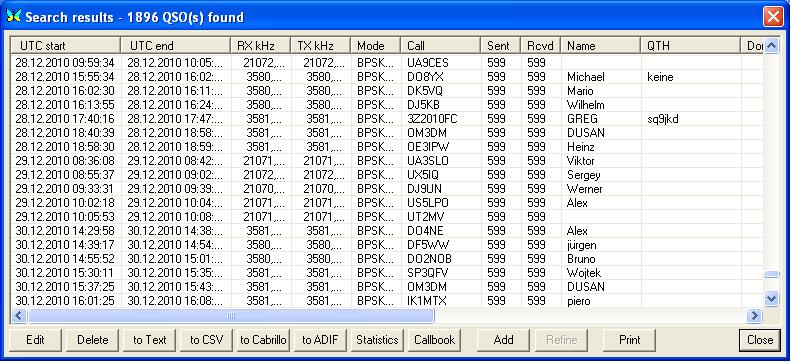
Task: Select the row with call US5LPO
Action: [387, 203]
